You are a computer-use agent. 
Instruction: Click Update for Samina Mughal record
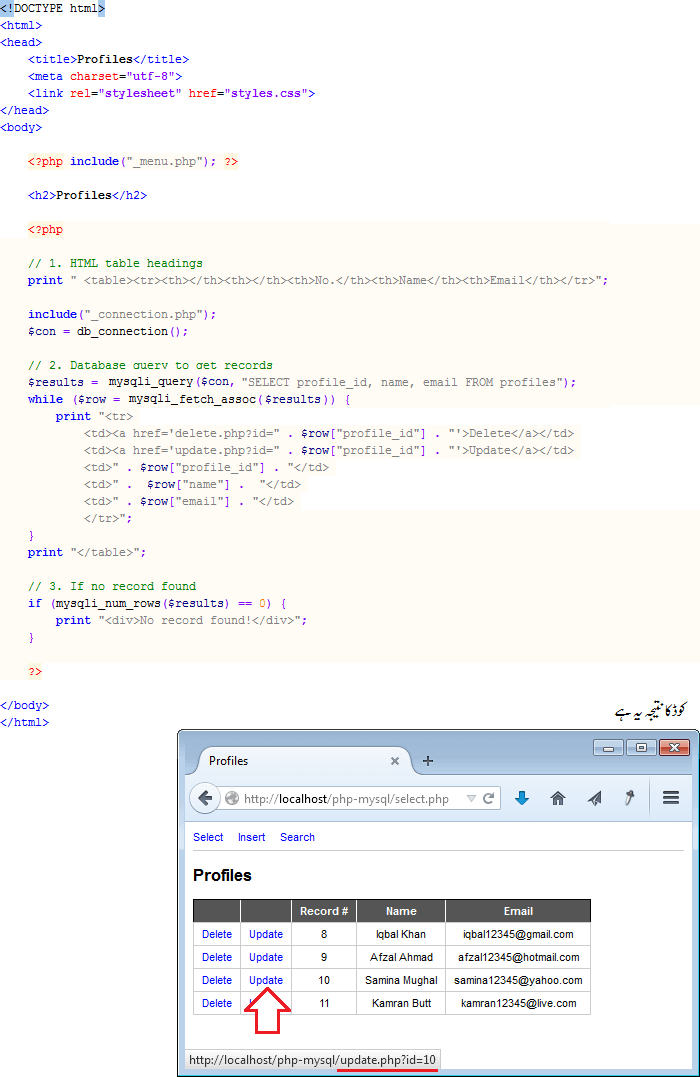[x=266, y=980]
